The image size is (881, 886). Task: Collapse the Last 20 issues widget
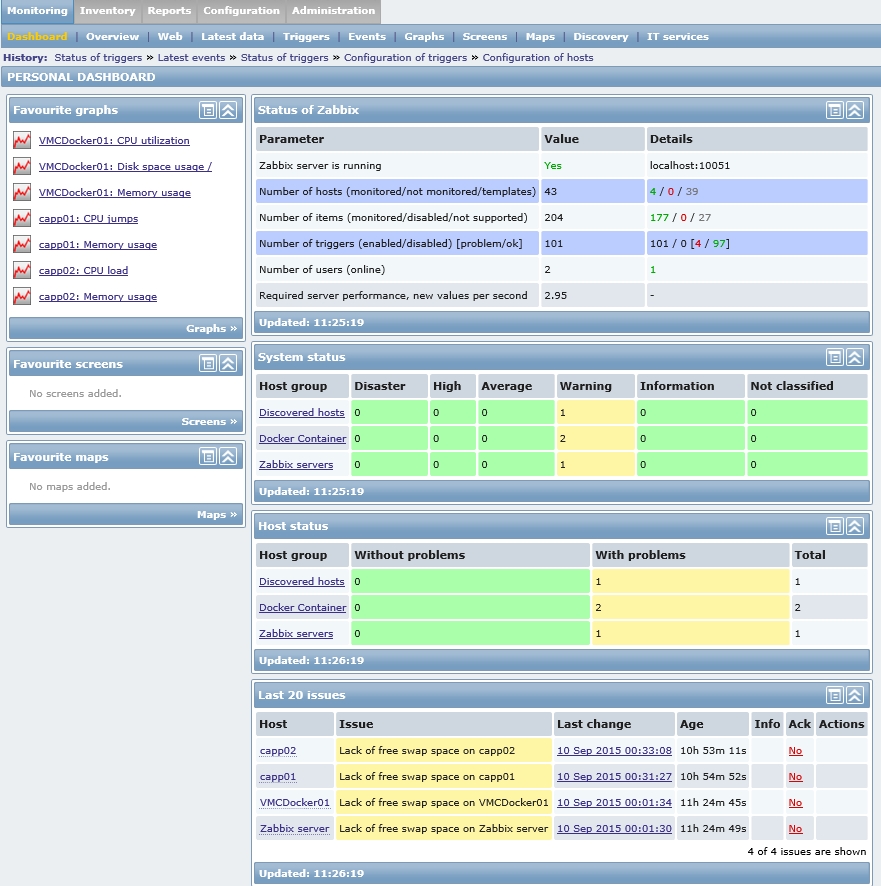855,695
